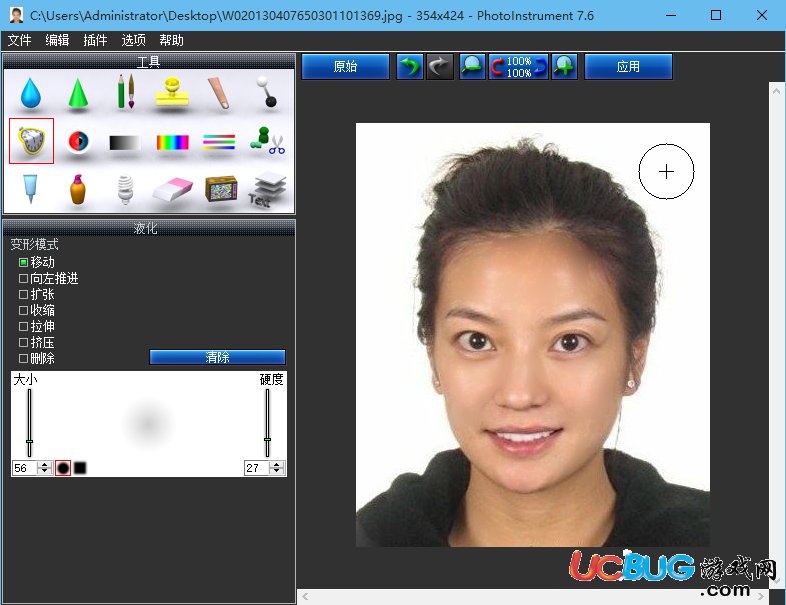Enable the 移动 deformation mode
The width and height of the screenshot is (786, 605).
[x=23, y=262]
